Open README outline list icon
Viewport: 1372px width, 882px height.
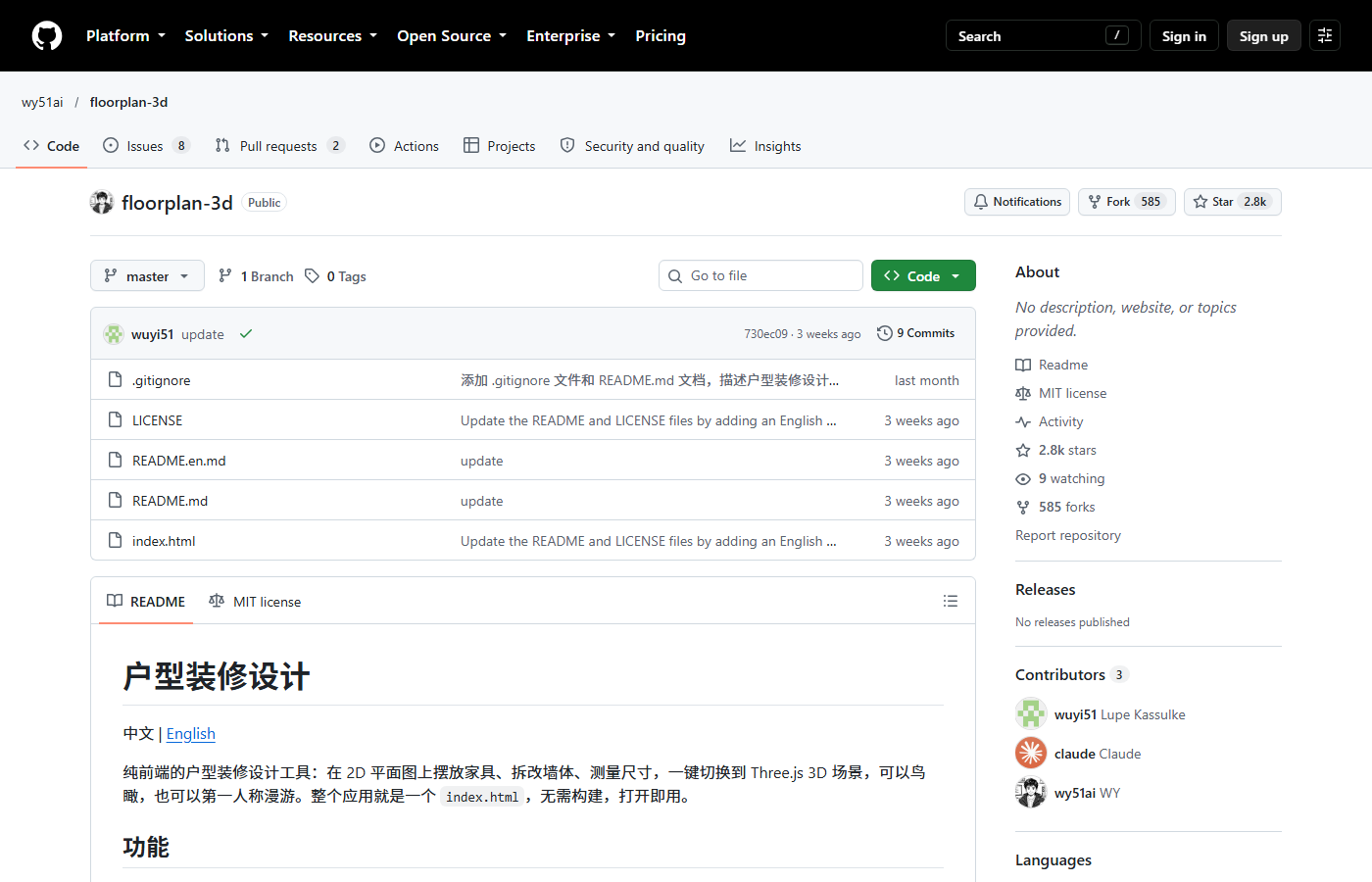pyautogui.click(x=951, y=601)
